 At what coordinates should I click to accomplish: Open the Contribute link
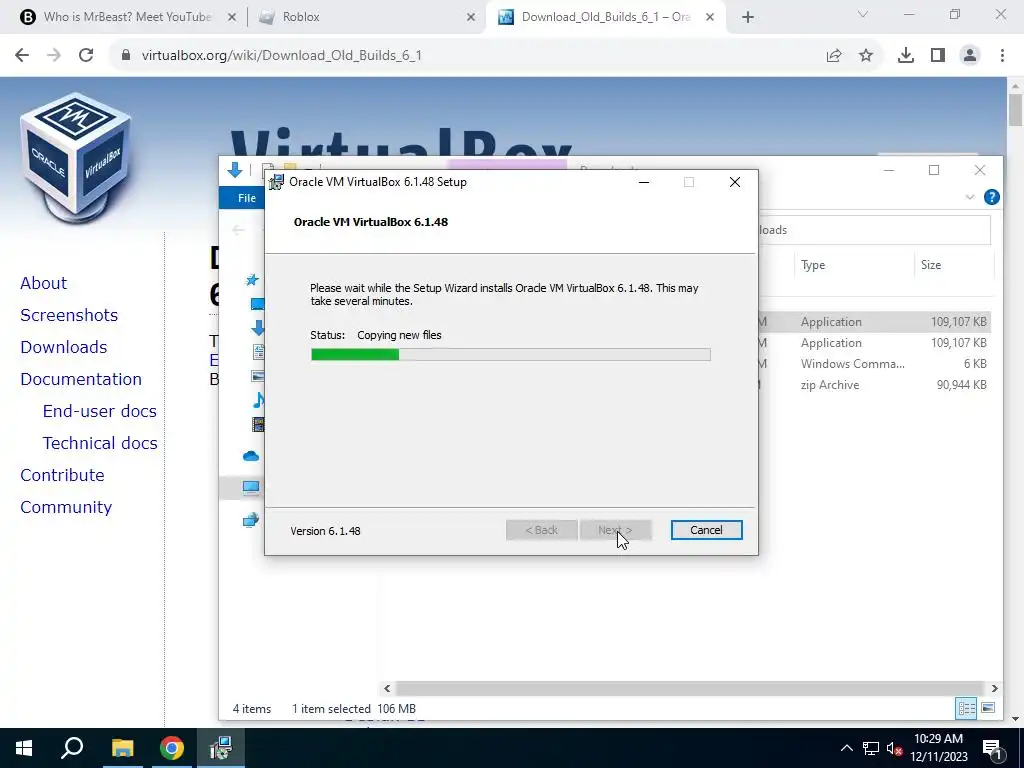tap(62, 475)
